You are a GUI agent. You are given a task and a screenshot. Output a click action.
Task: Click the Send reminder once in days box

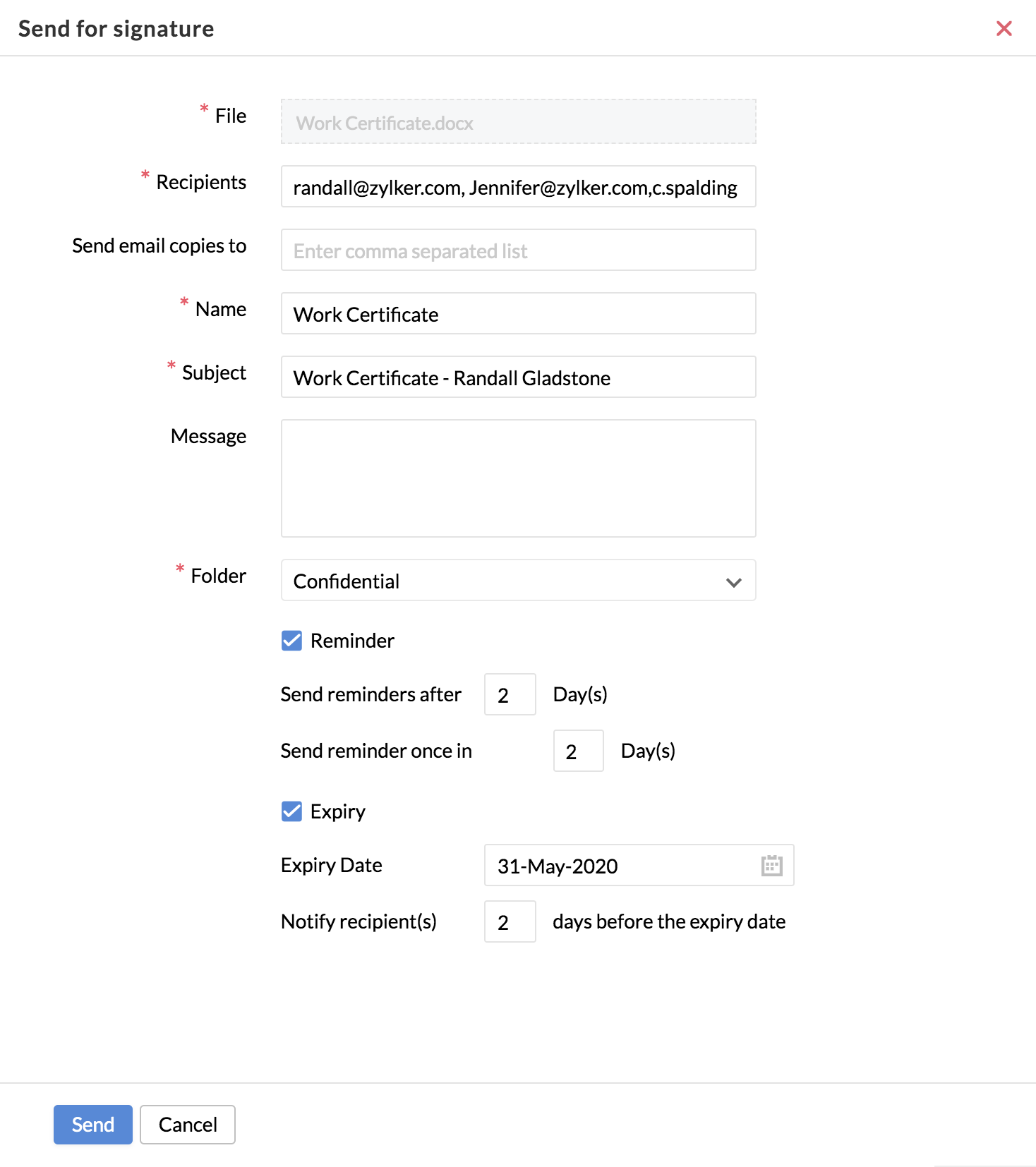[x=579, y=751]
